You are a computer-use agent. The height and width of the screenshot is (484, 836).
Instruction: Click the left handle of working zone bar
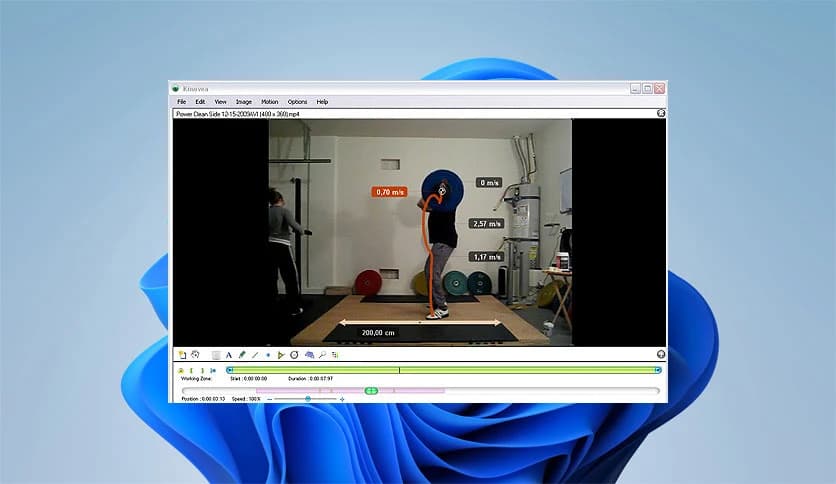click(230, 370)
